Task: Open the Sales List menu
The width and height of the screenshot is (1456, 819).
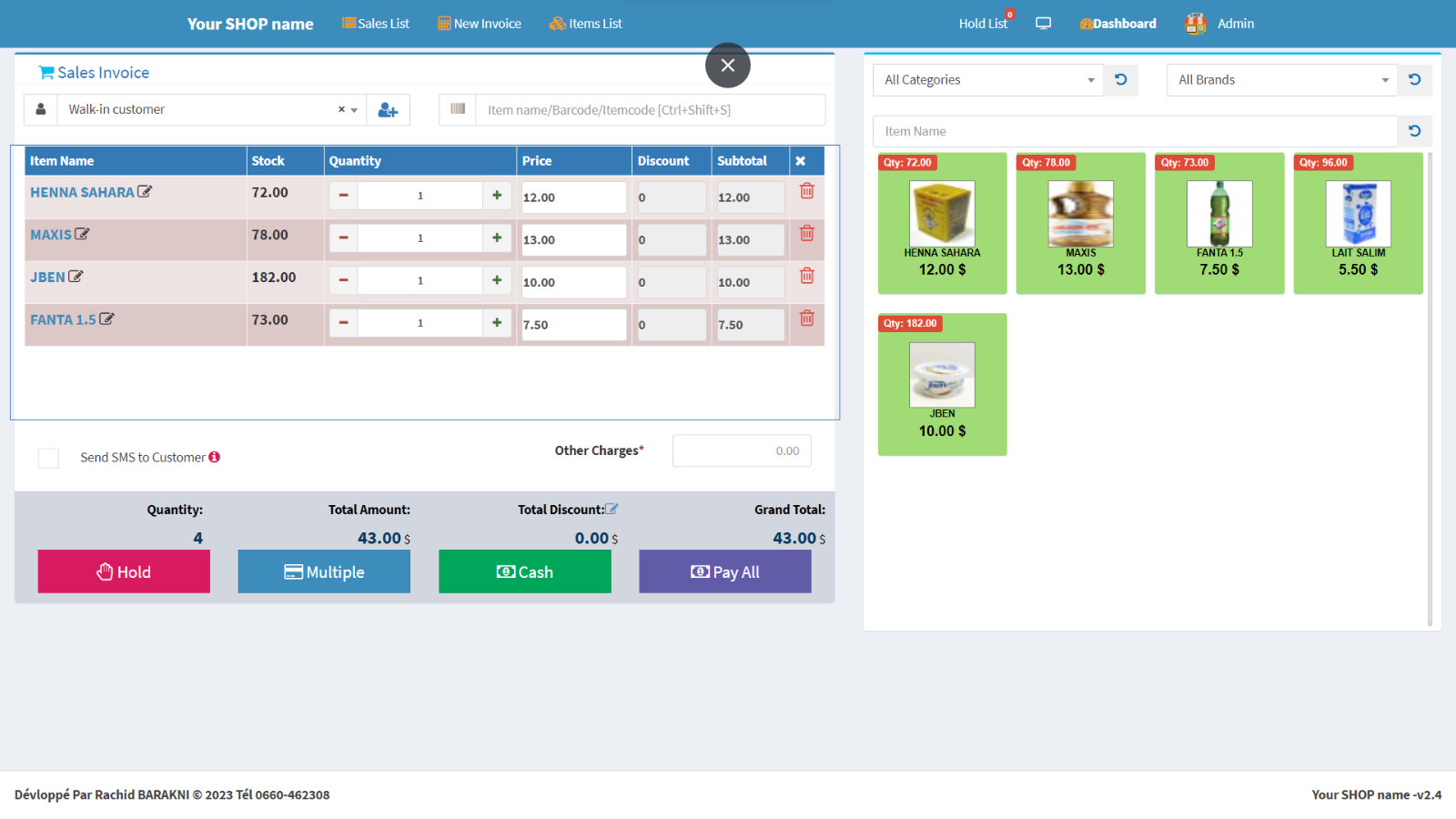Action: coord(375,24)
